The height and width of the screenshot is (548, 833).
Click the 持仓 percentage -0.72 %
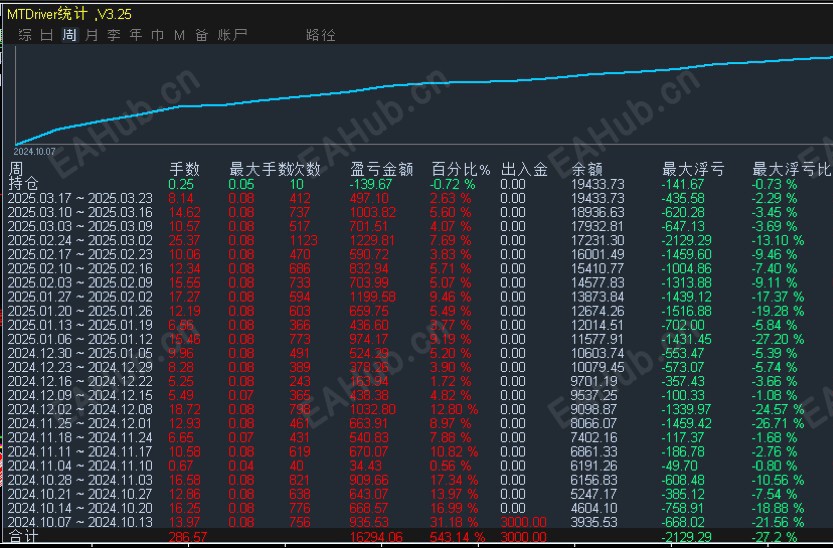452,184
